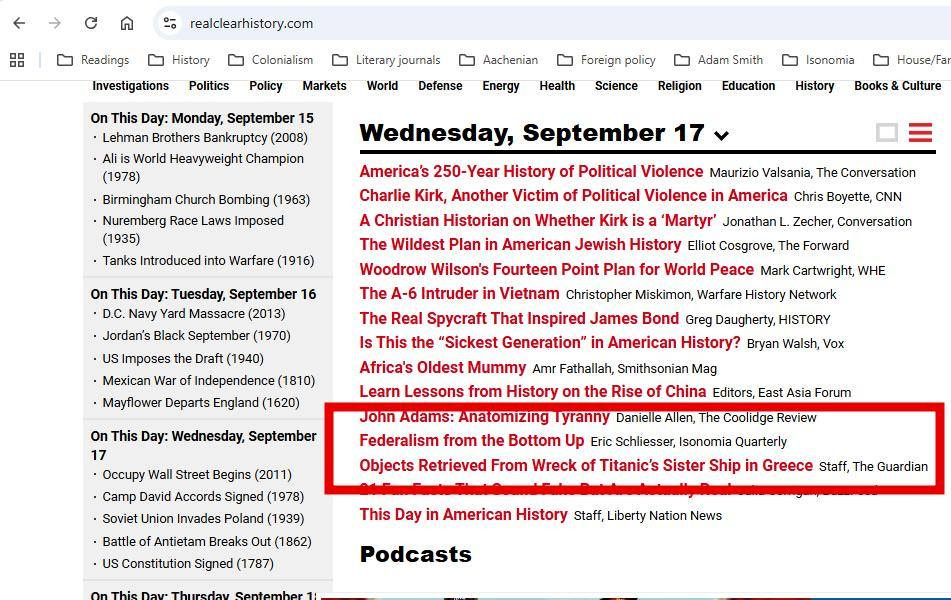Open Woodrow Wilson's Fourteen Point Plan article
The image size is (951, 600).
click(556, 269)
